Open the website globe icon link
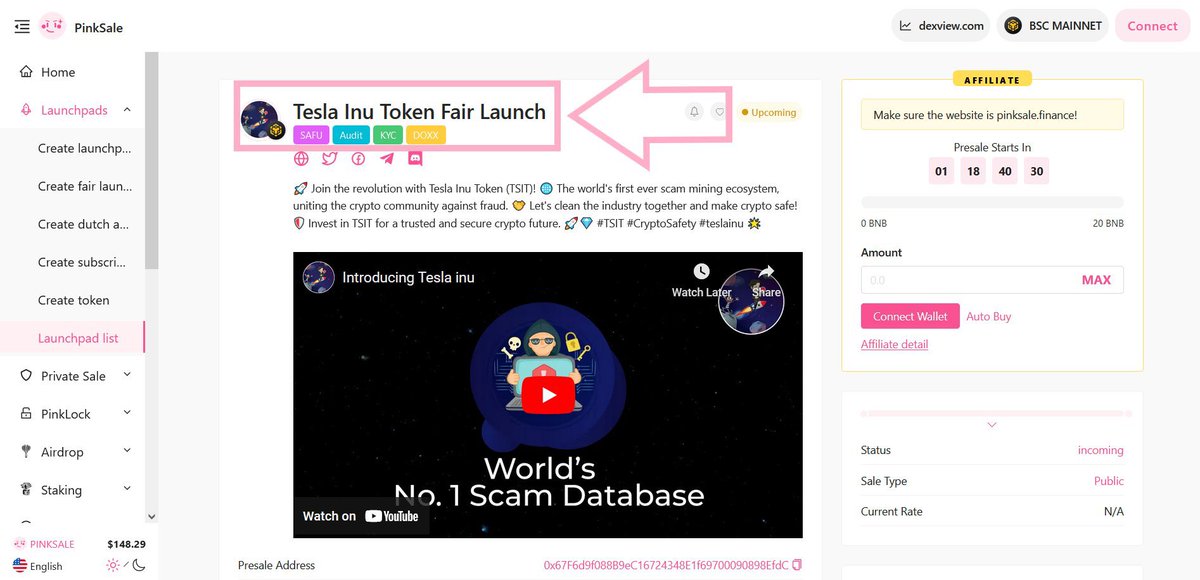Viewport: 1200px width, 580px height. click(x=301, y=158)
